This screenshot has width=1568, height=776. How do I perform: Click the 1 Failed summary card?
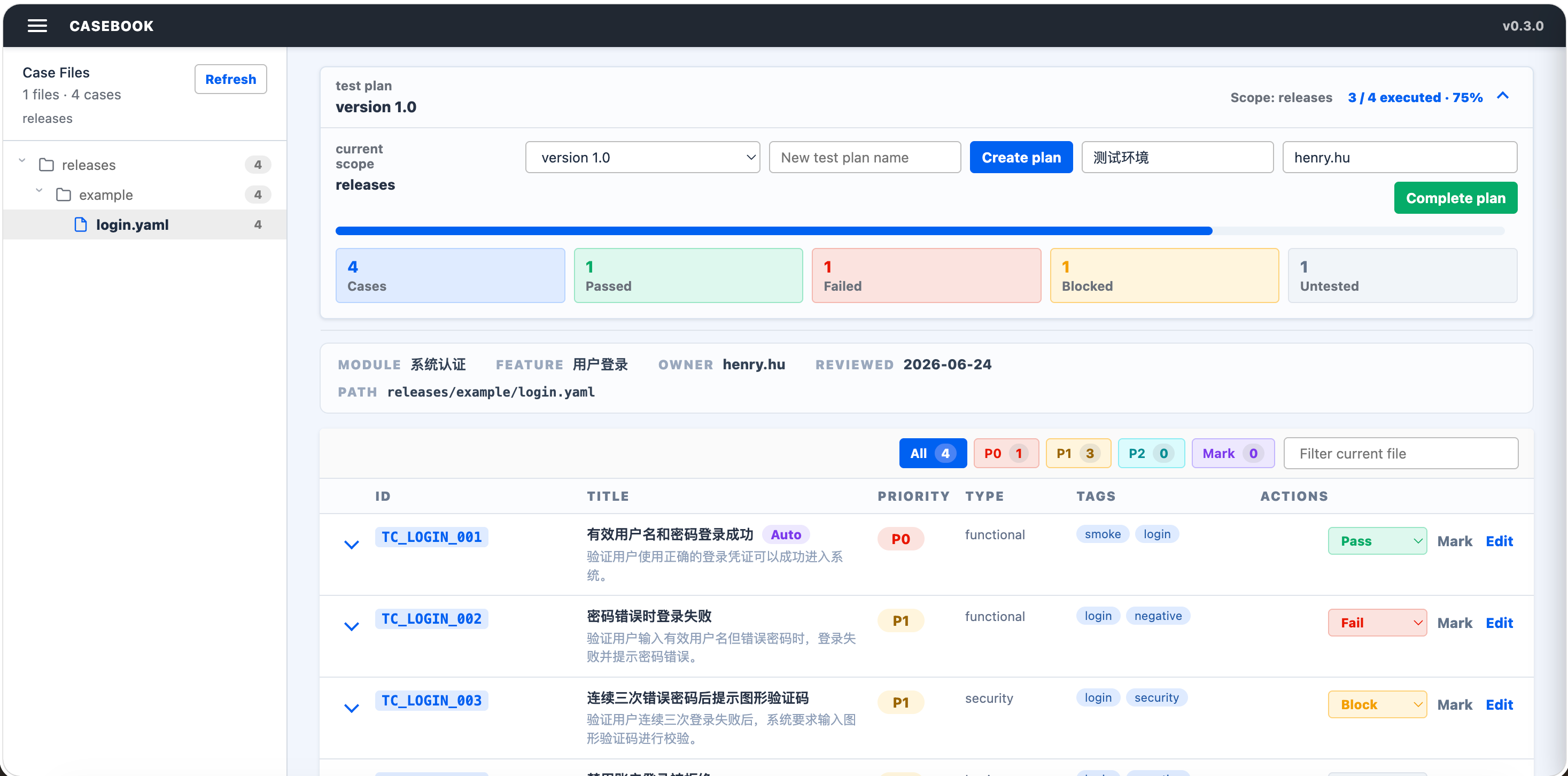[x=926, y=276]
